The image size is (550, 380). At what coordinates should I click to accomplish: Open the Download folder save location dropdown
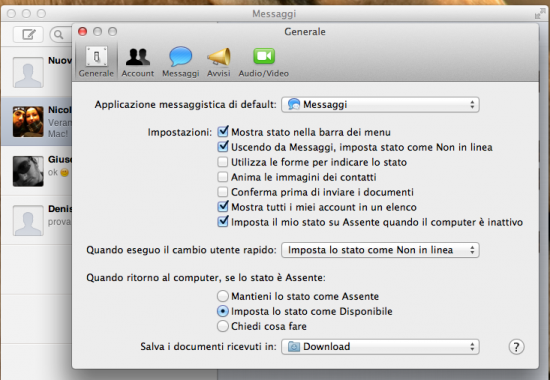coord(380,347)
